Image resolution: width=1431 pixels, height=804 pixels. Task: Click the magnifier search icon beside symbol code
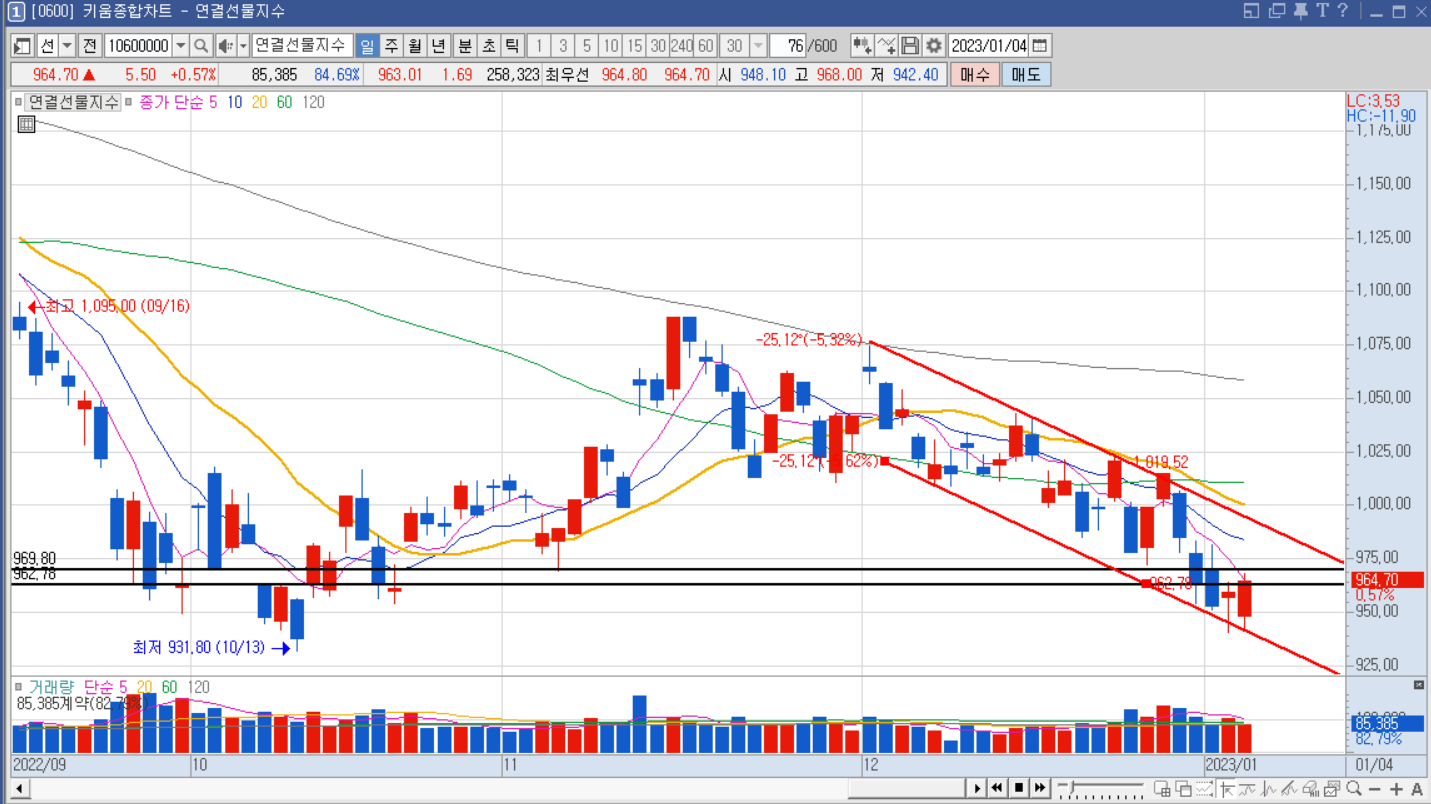pyautogui.click(x=200, y=46)
